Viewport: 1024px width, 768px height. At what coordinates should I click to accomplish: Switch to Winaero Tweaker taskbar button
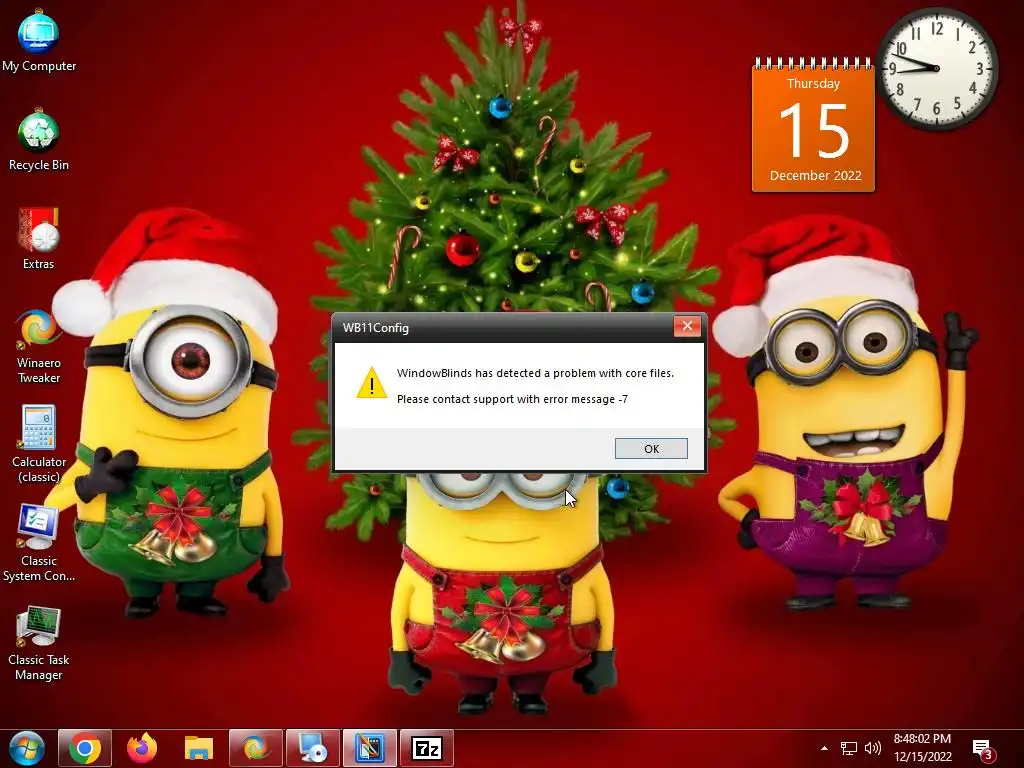click(255, 748)
